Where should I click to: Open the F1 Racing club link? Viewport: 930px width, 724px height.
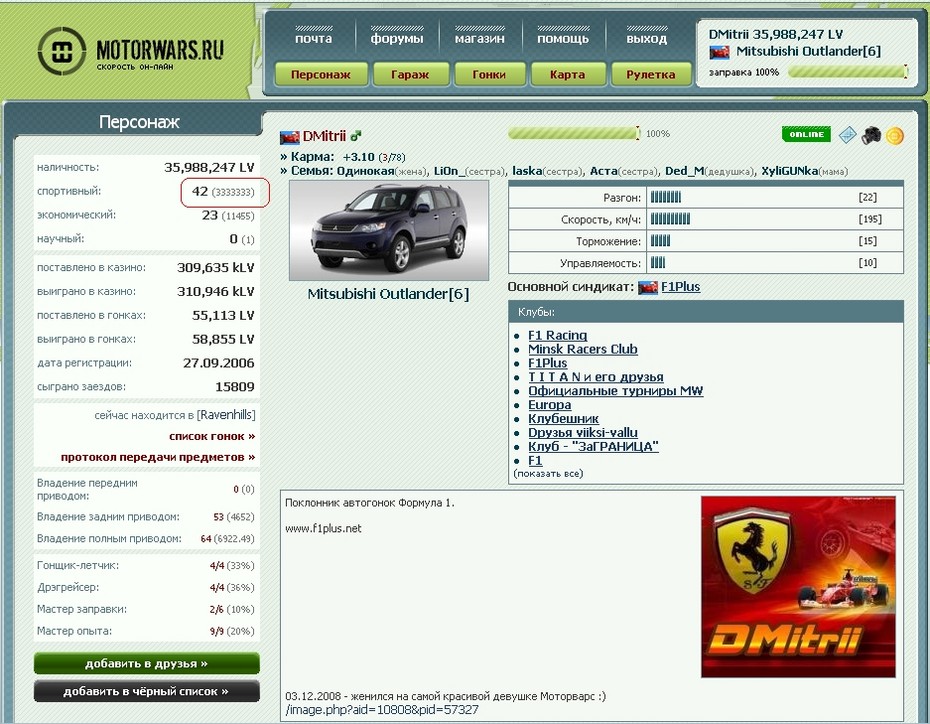click(558, 336)
